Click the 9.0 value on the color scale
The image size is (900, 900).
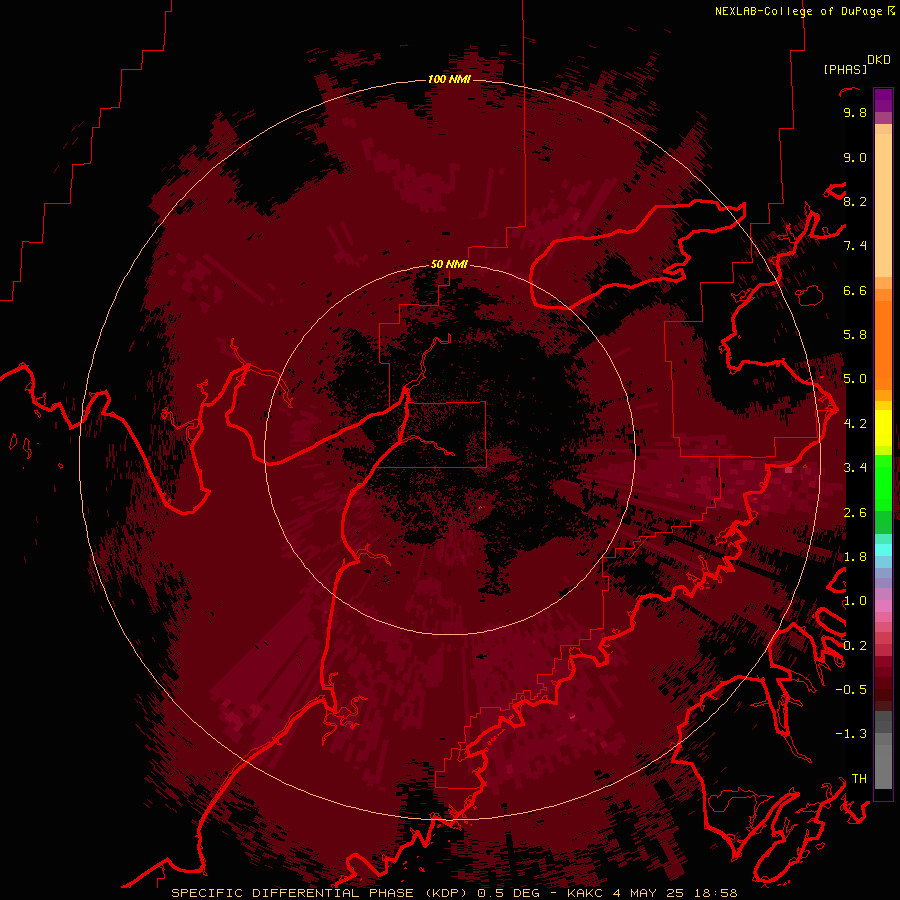[x=855, y=157]
